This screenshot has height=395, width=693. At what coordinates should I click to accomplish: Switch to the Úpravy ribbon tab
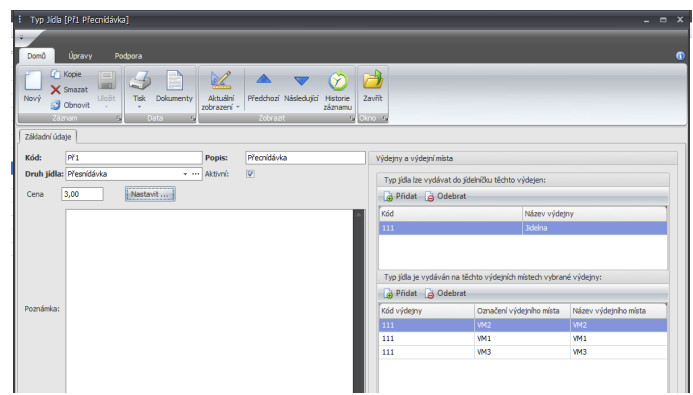[80, 56]
